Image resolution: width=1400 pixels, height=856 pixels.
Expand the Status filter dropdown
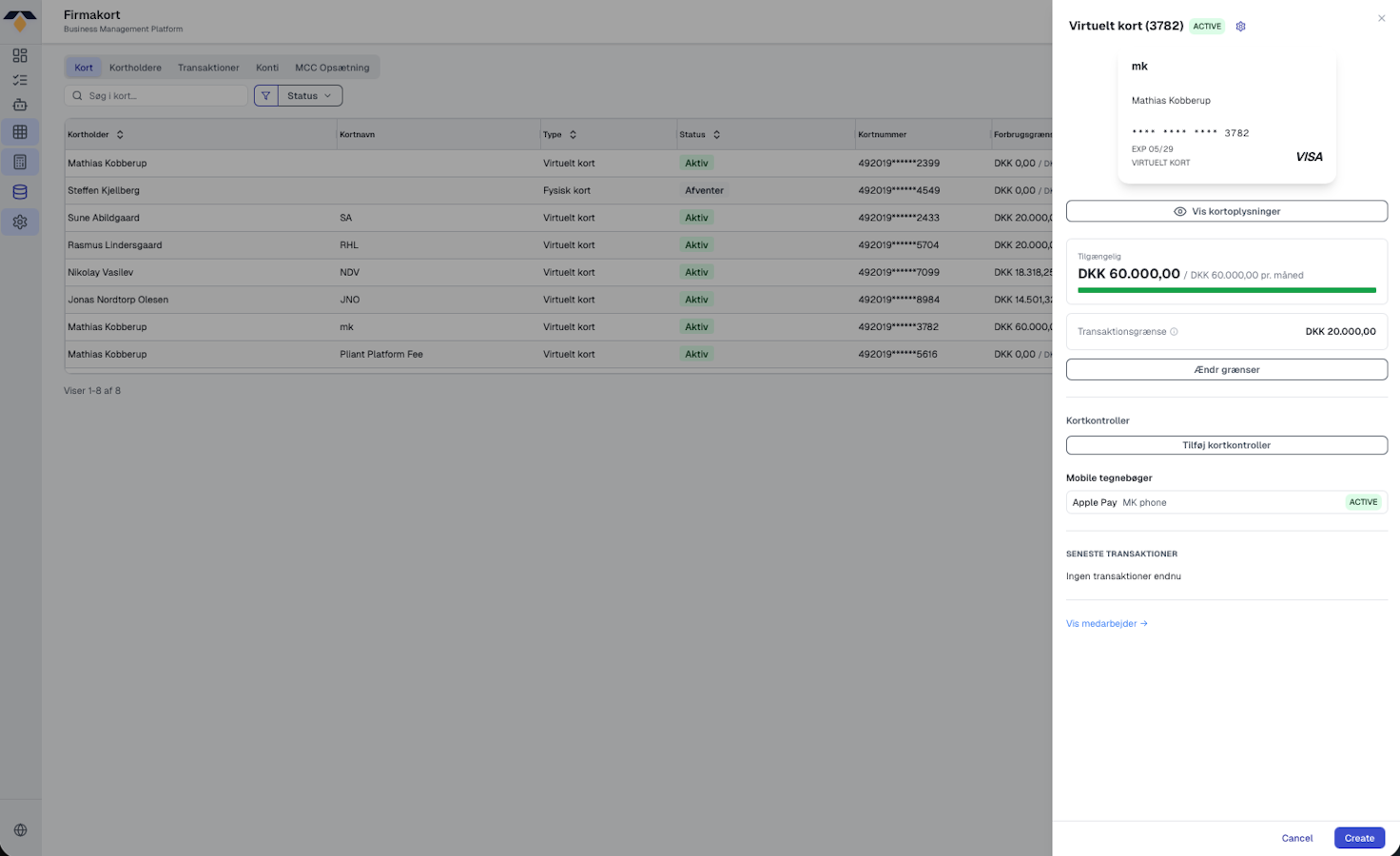pos(310,96)
